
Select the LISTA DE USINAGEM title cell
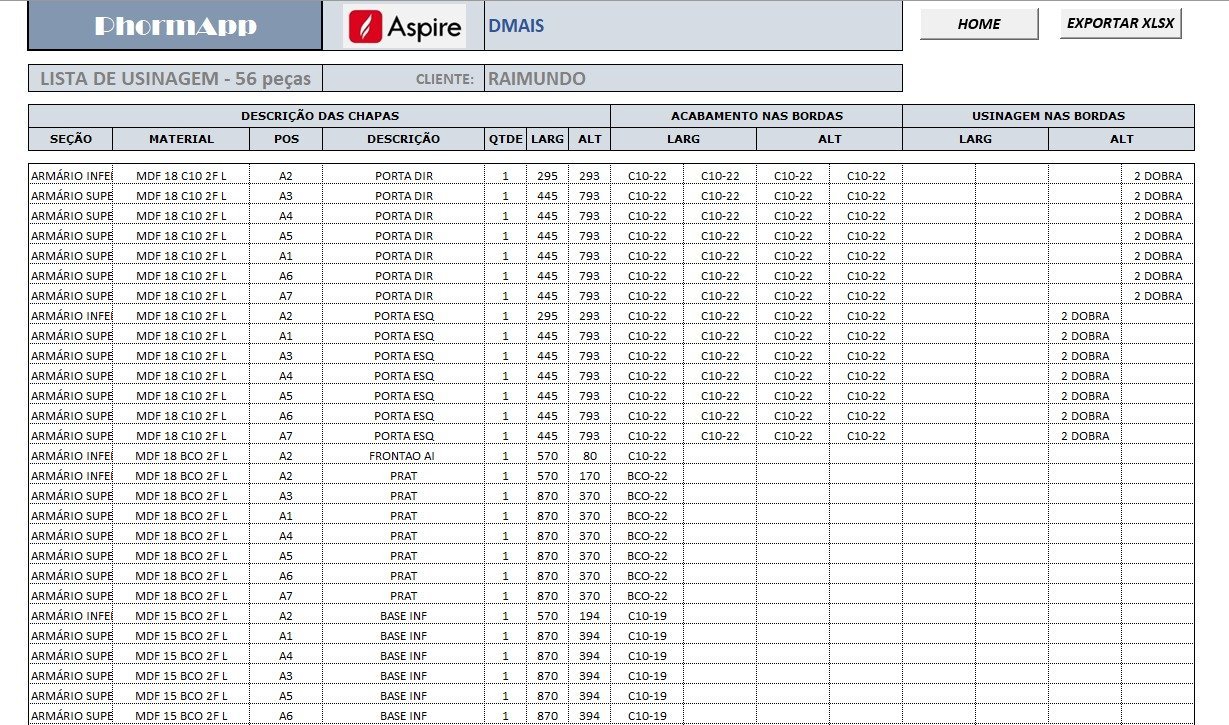[175, 79]
